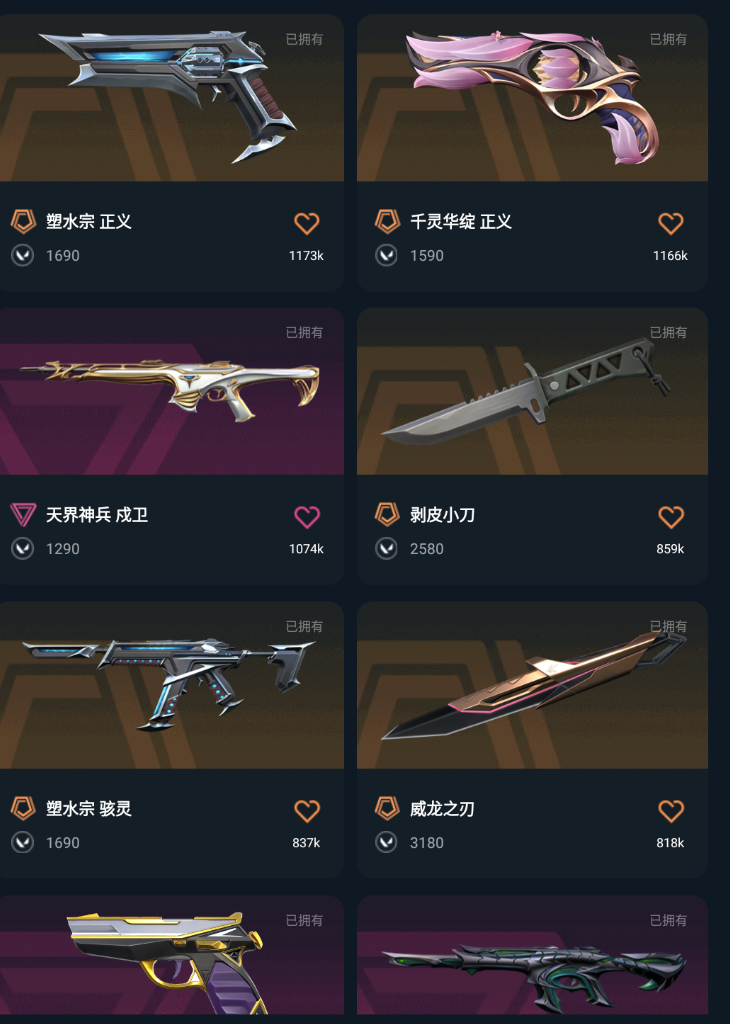This screenshot has height=1024, width=730.
Task: Click the VP currency icon beside 2580
Action: (387, 549)
